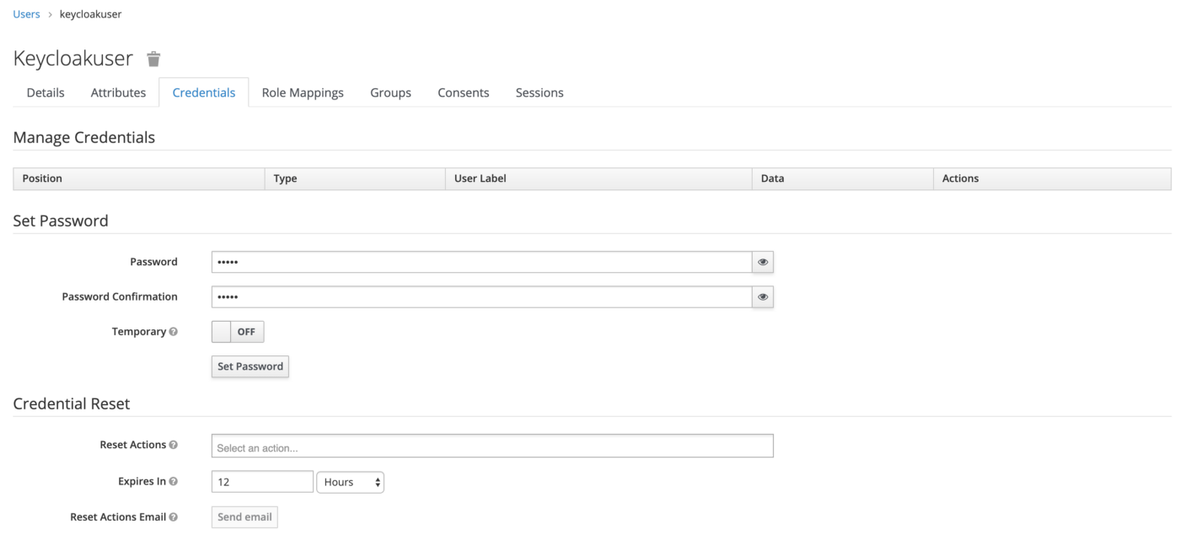Open the Attributes tab
Image resolution: width=1180 pixels, height=544 pixels.
118,93
